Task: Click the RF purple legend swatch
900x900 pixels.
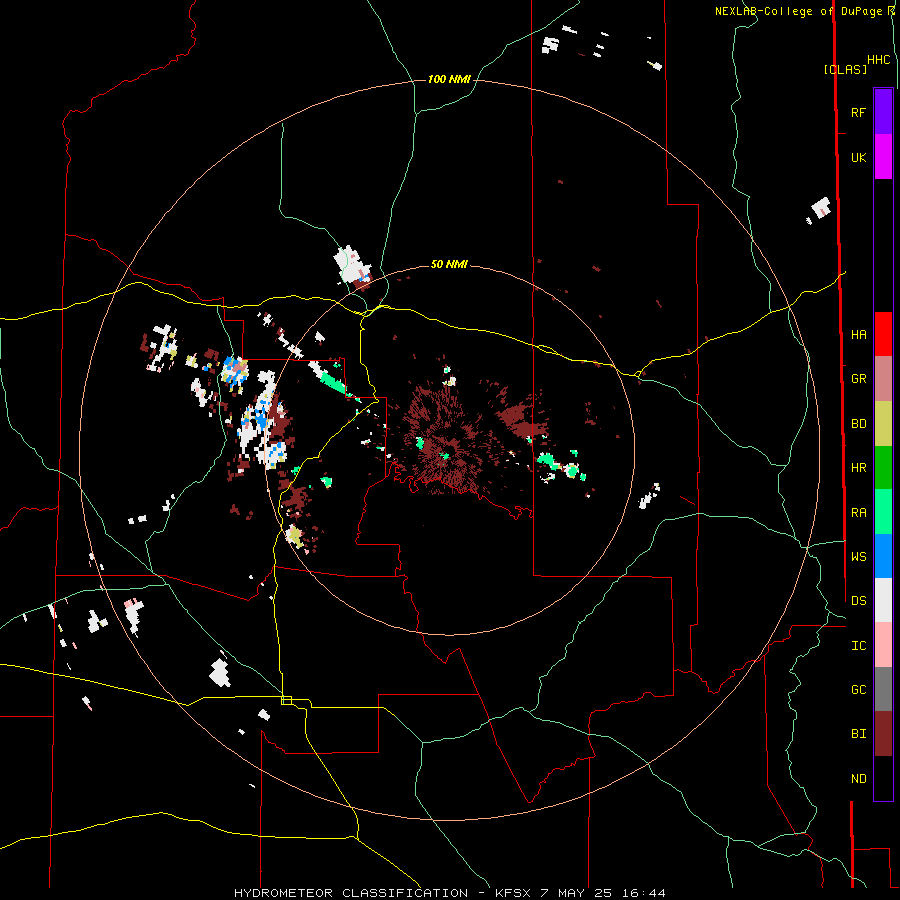Action: pyautogui.click(x=883, y=112)
